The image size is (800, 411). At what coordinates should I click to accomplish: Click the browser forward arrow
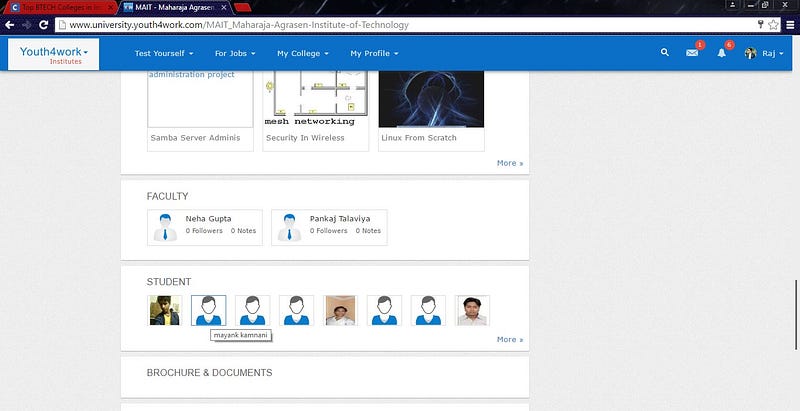27,24
